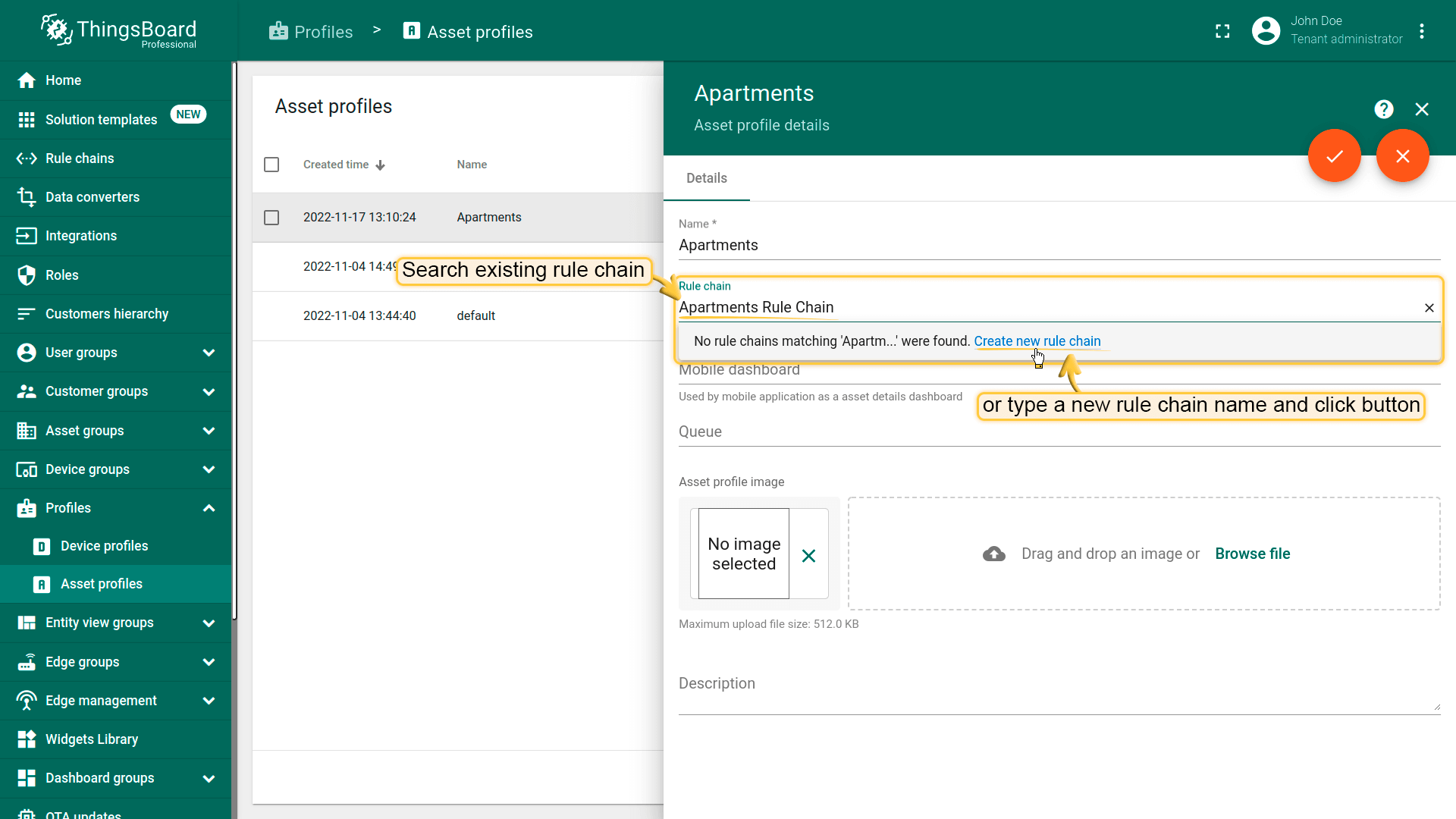The width and height of the screenshot is (1456, 819).
Task: Open Device profiles menu item
Action: click(x=104, y=546)
